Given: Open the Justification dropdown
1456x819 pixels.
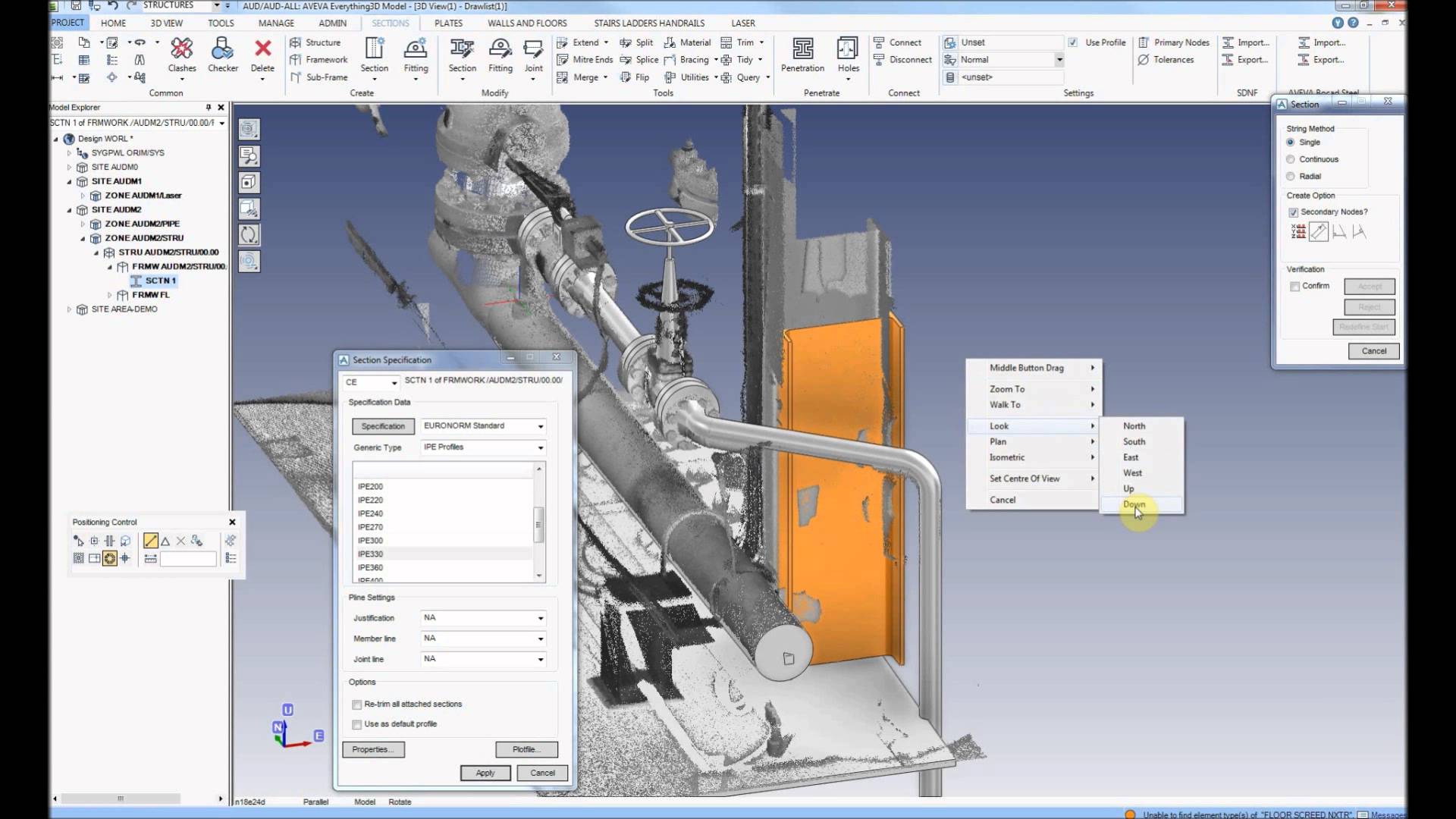Looking at the screenshot, I should pyautogui.click(x=541, y=618).
